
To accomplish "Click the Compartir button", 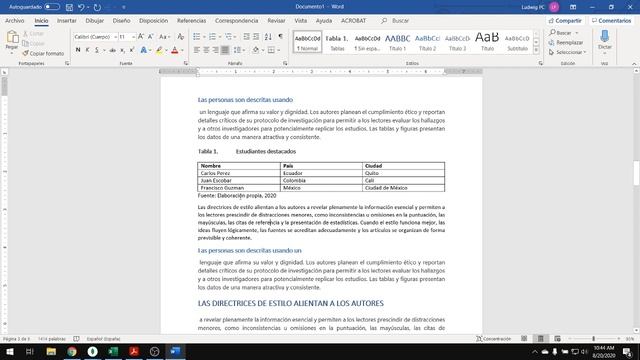I will pyautogui.click(x=565, y=20).
